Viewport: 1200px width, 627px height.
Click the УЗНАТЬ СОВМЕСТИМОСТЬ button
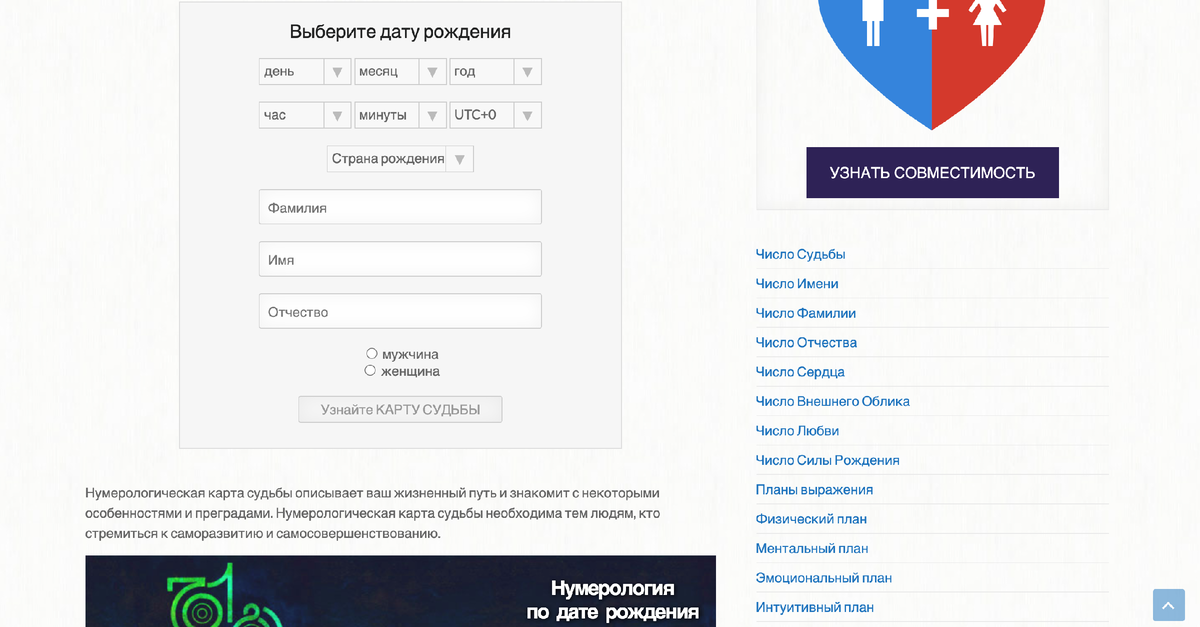tap(932, 173)
